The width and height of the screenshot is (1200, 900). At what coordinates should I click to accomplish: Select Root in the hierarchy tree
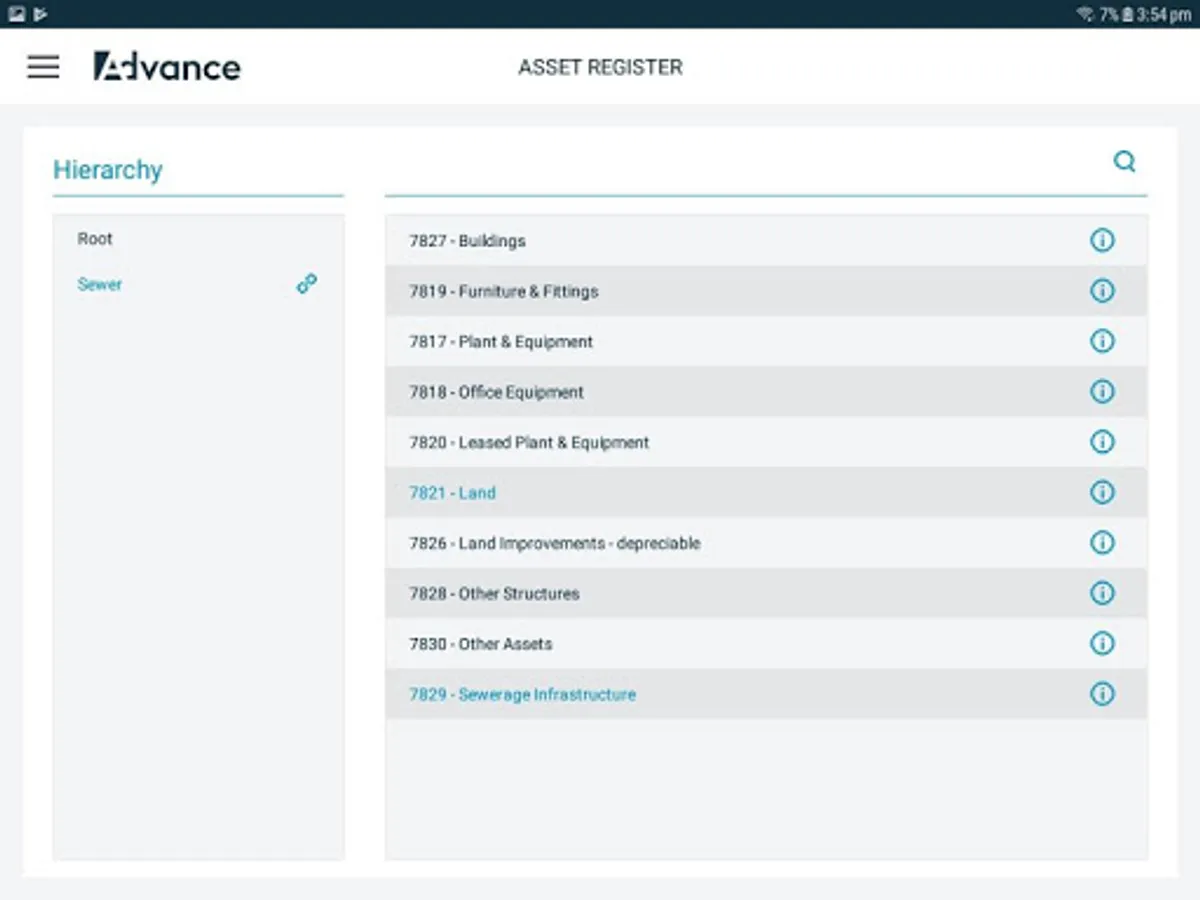coord(95,239)
